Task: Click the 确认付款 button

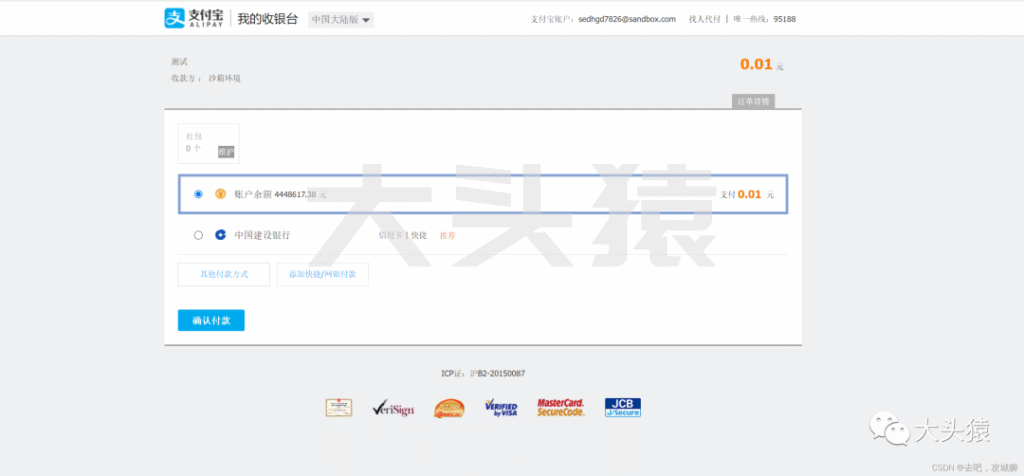Action: coord(211,321)
